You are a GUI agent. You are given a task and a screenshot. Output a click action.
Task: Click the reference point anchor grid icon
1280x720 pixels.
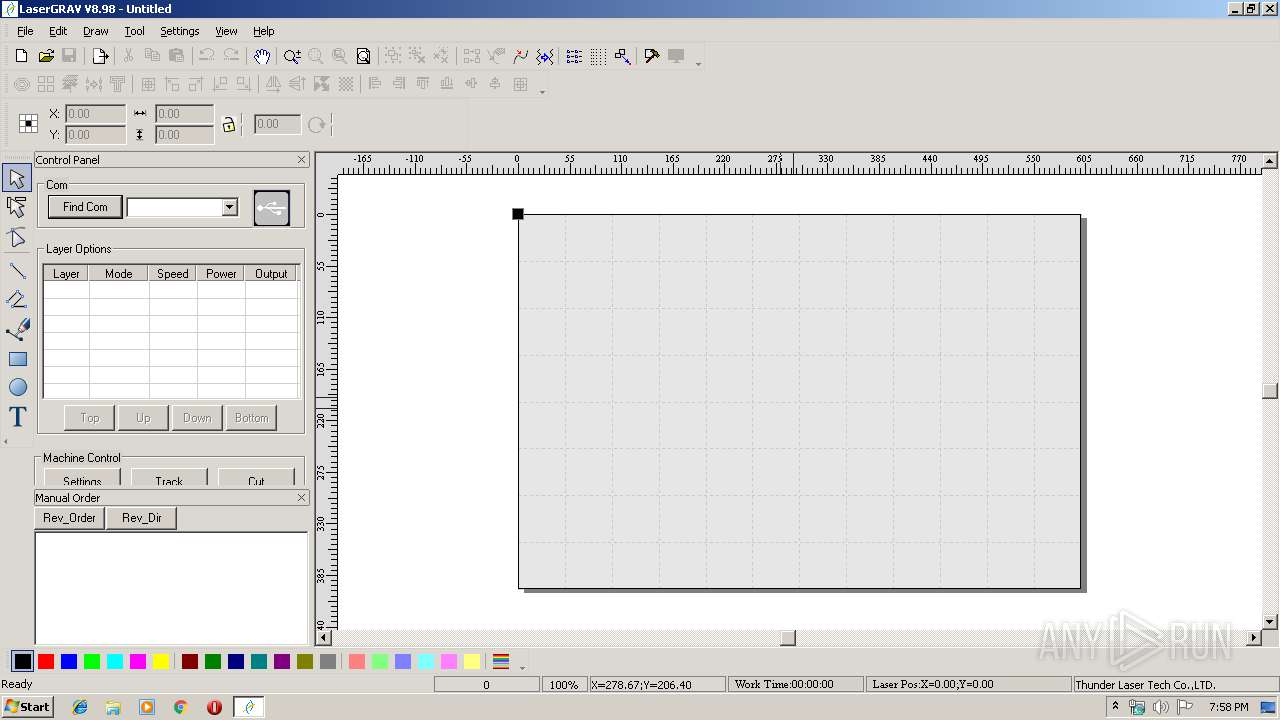tap(29, 124)
